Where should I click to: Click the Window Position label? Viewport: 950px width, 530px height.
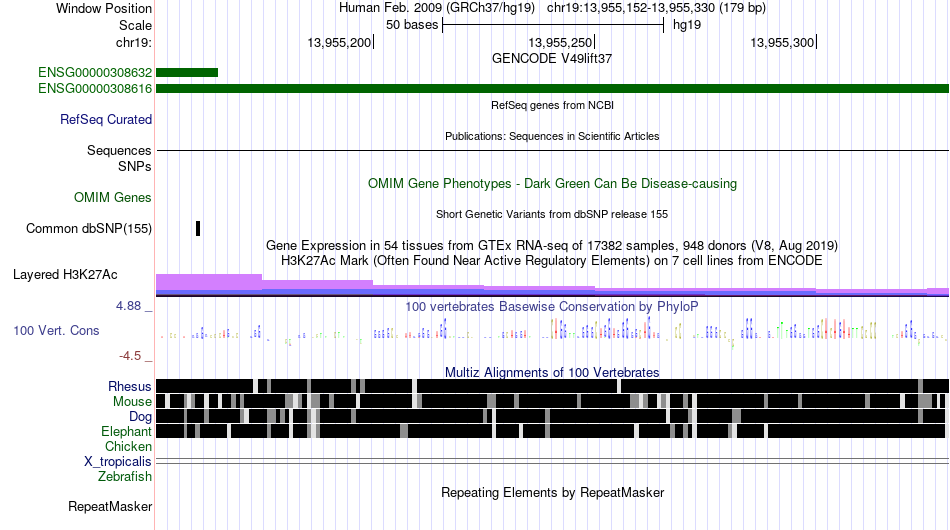tap(104, 8)
